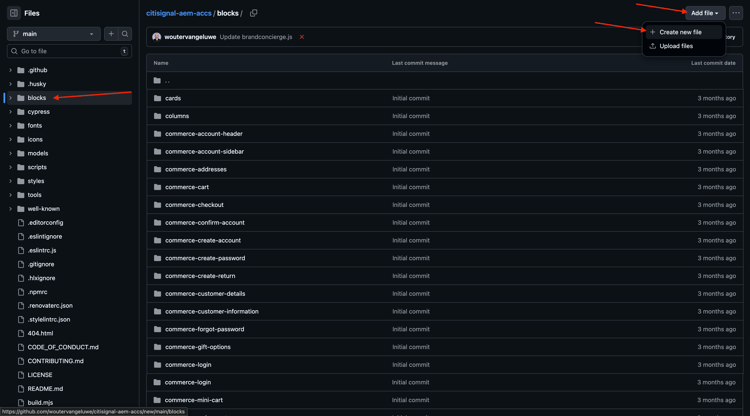Open citisignal-aem-accs repository breadcrumb link

179,13
